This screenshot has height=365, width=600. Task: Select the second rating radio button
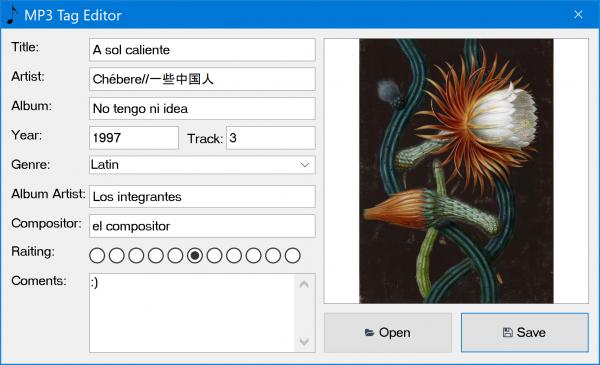click(x=117, y=256)
